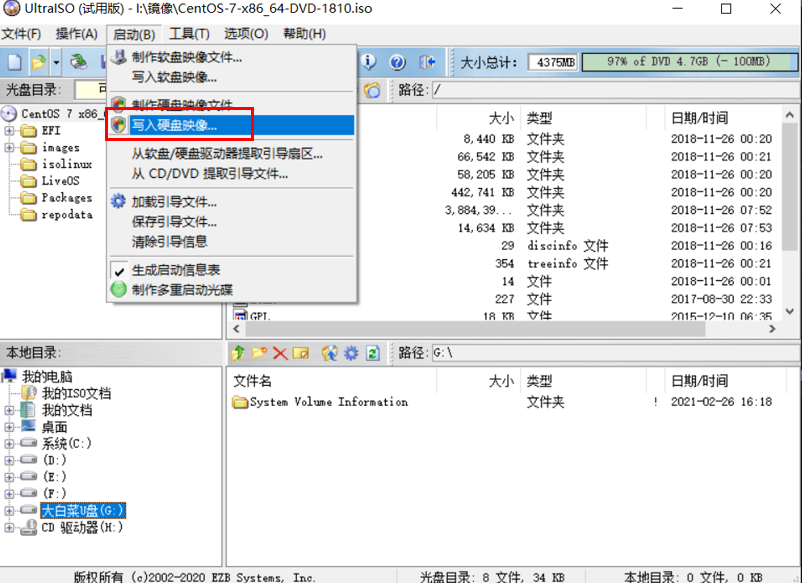Expand the 我的文档 tree node
This screenshot has height=583, width=802.
point(9,410)
